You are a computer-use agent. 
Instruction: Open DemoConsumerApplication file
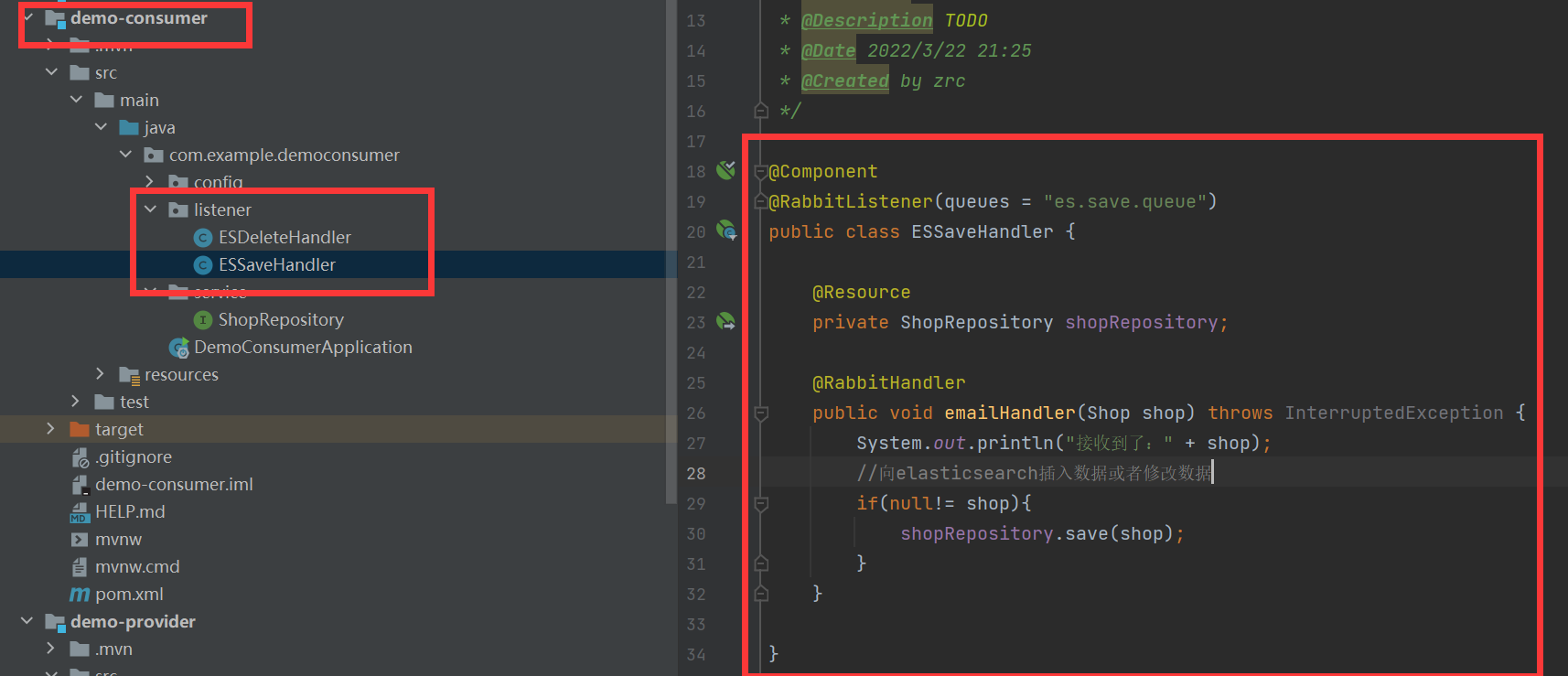pos(303,347)
